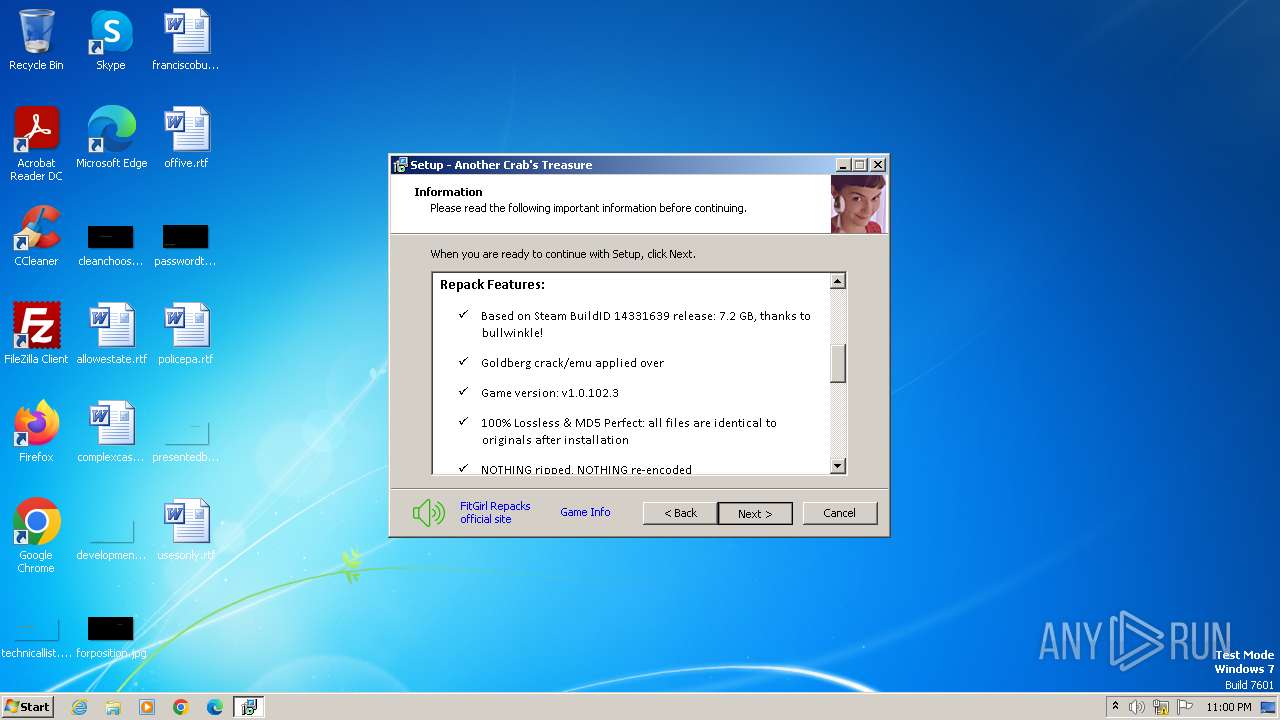Viewport: 1280px width, 720px height.
Task: Open usesonly.rtf document
Action: click(x=186, y=529)
